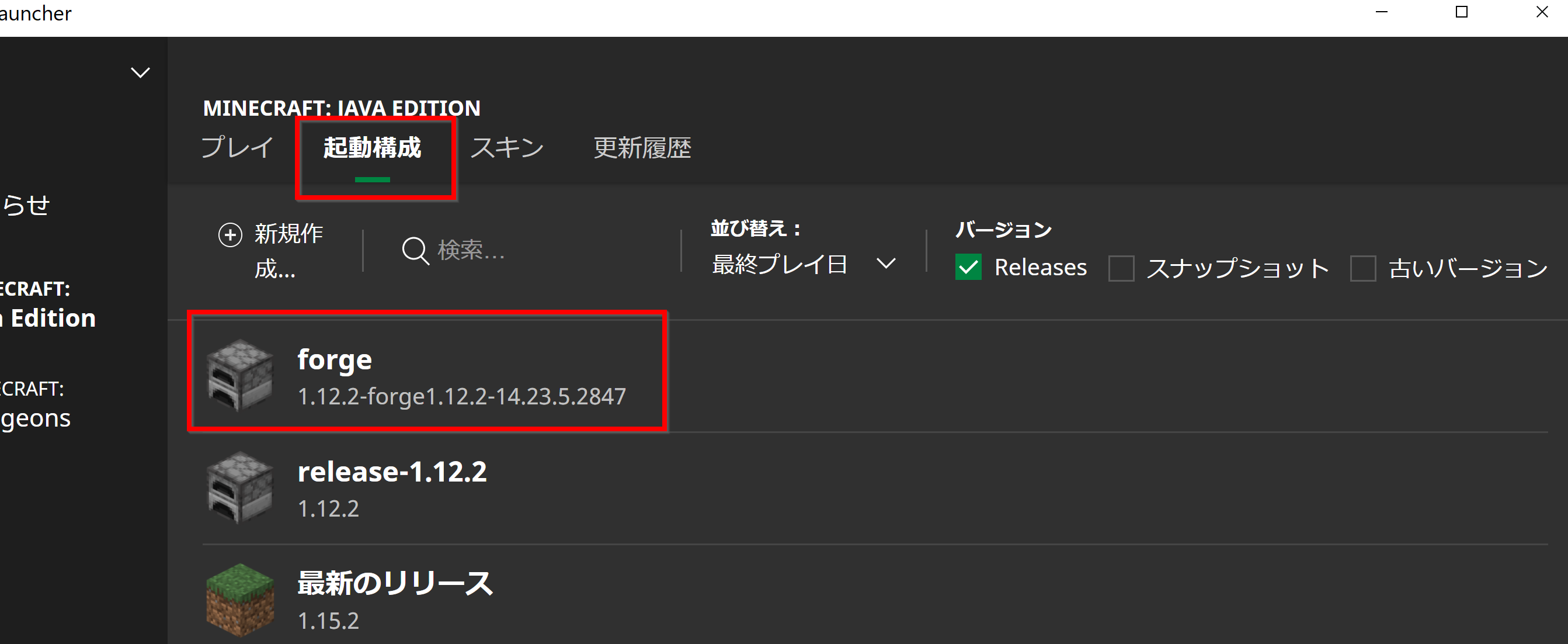Select the release-1.12.2 profile name
Viewport: 1568px width, 644px height.
click(392, 472)
